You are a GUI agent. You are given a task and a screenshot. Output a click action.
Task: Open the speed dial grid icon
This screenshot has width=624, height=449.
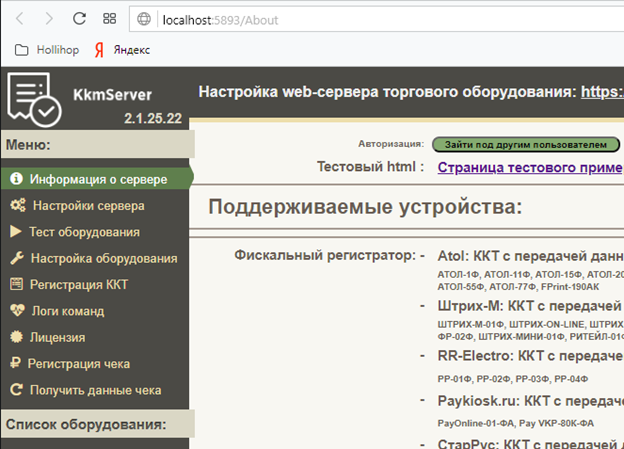(109, 19)
